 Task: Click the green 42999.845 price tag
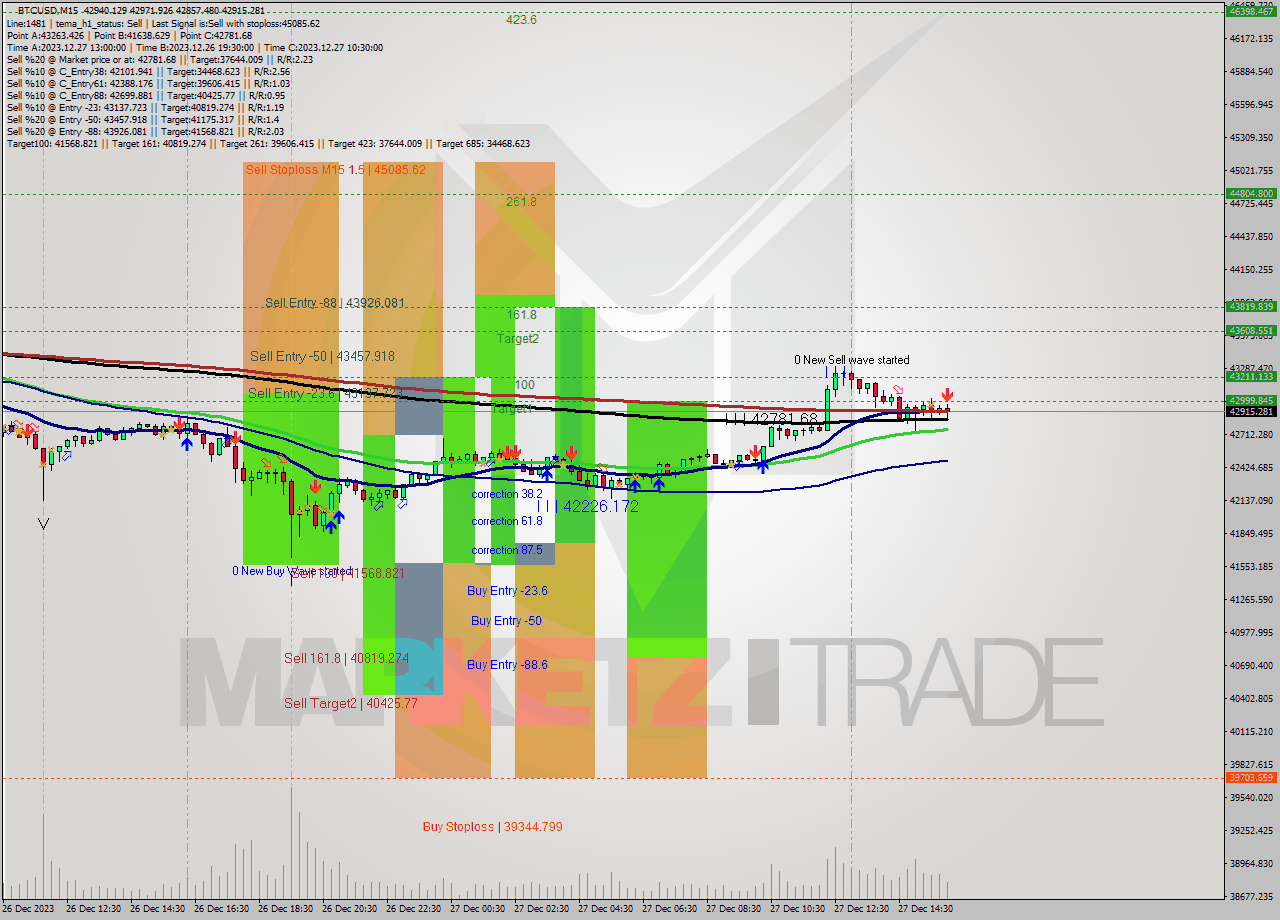tap(1251, 400)
